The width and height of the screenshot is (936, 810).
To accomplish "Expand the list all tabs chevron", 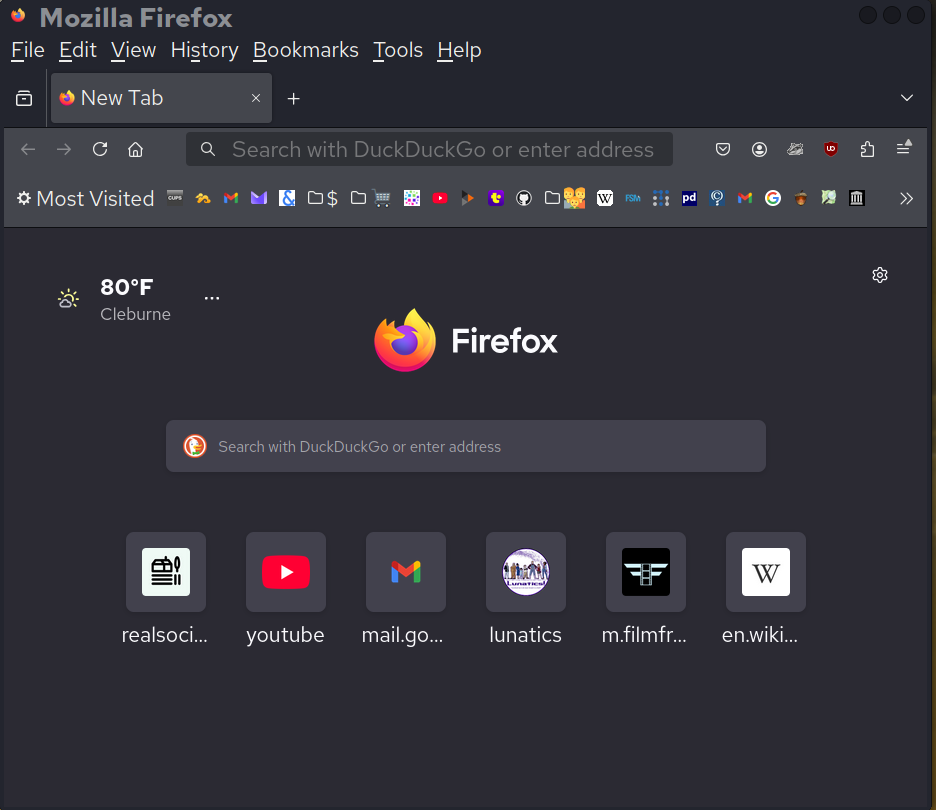I will coord(907,98).
